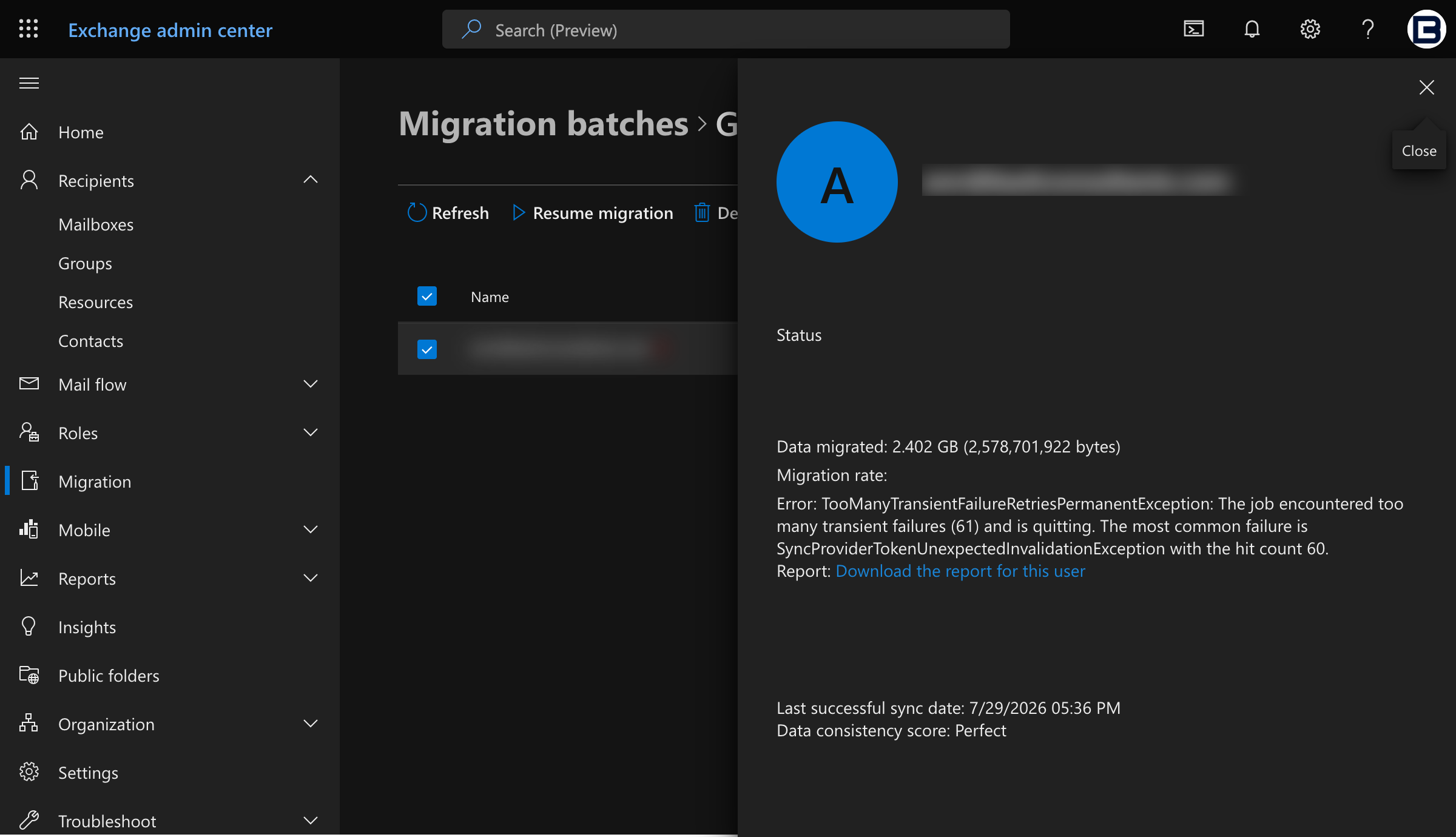
Task: Click the Mobile icon in the sidebar
Action: pyautogui.click(x=29, y=529)
